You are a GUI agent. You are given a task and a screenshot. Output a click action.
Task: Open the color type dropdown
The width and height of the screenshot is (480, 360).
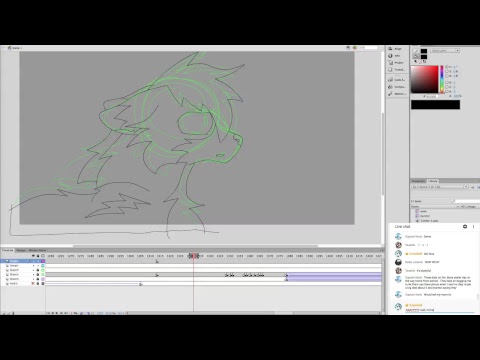[445, 51]
